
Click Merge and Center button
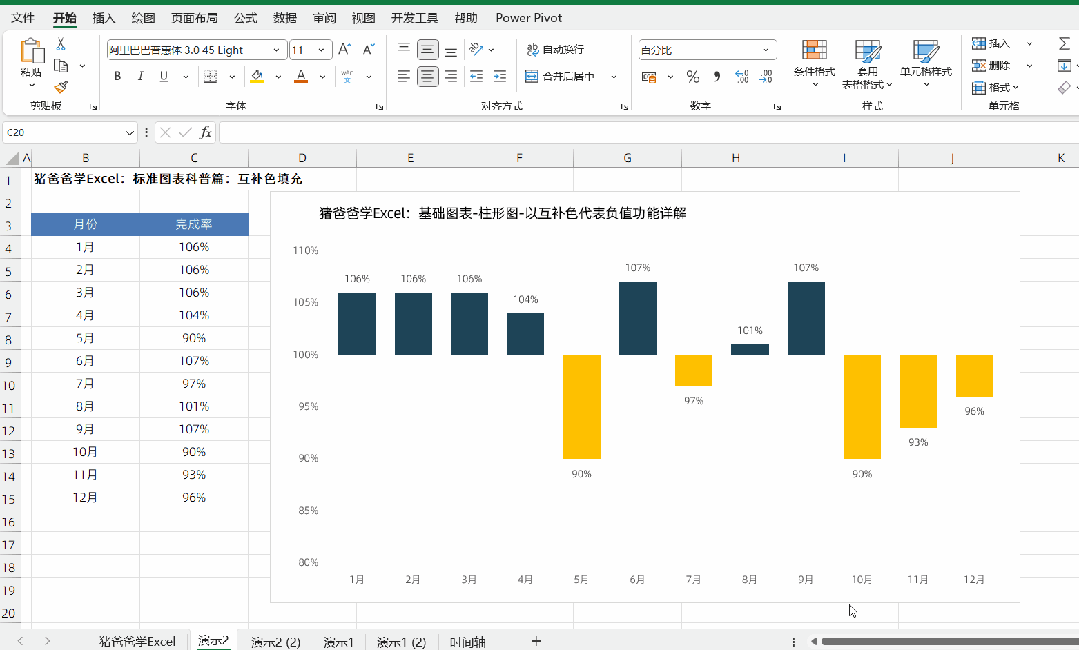560,76
